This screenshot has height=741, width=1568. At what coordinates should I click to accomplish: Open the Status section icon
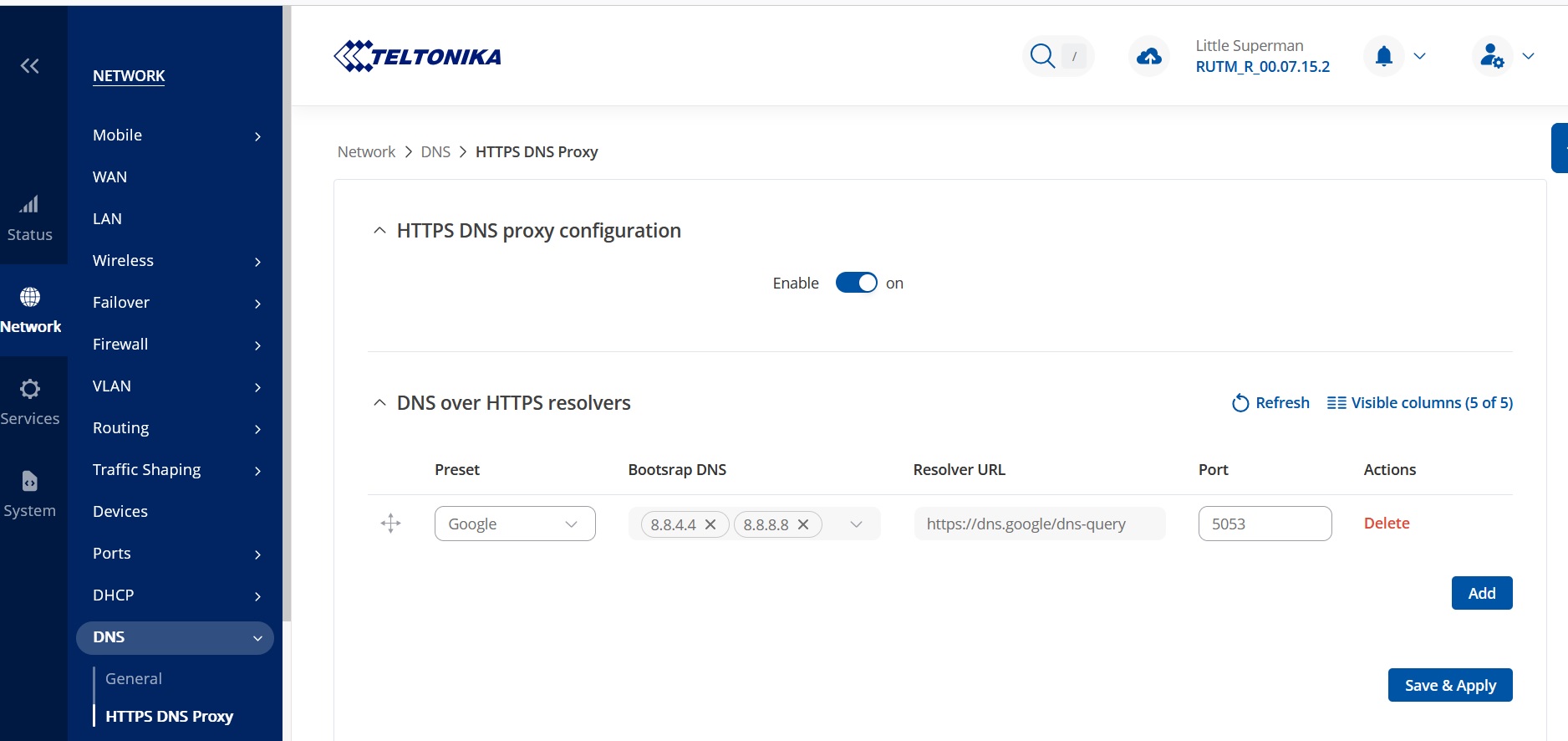(30, 206)
